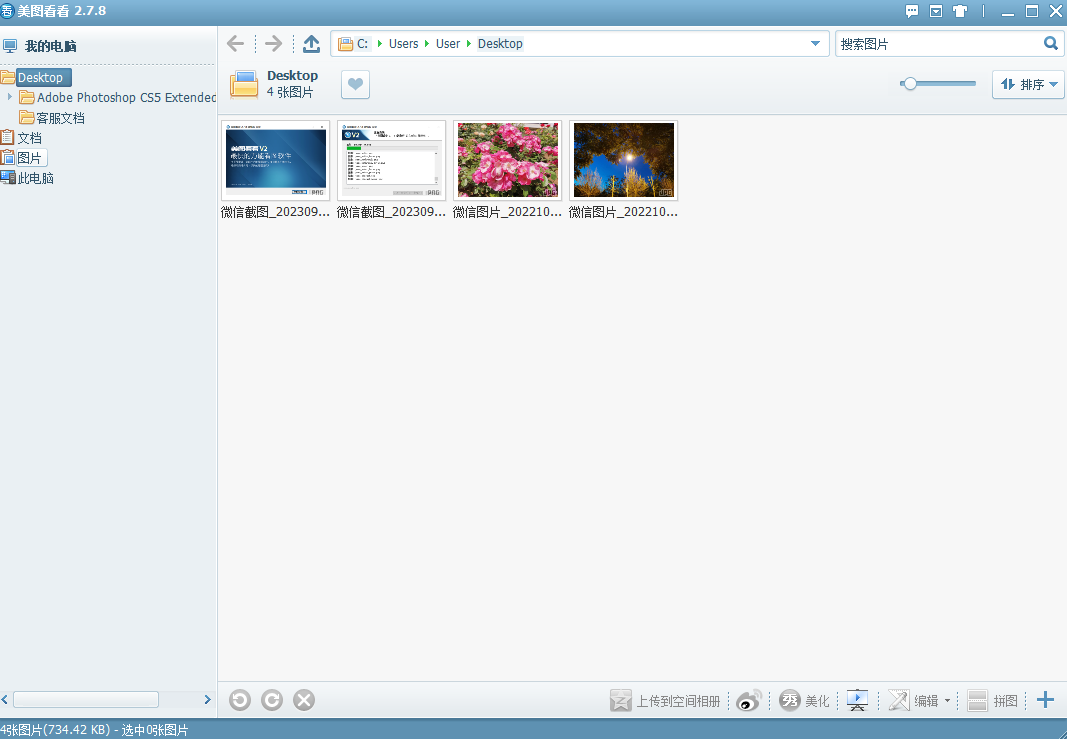Click 上传到空间相册 upload button
1067x739 pixels.
[666, 700]
